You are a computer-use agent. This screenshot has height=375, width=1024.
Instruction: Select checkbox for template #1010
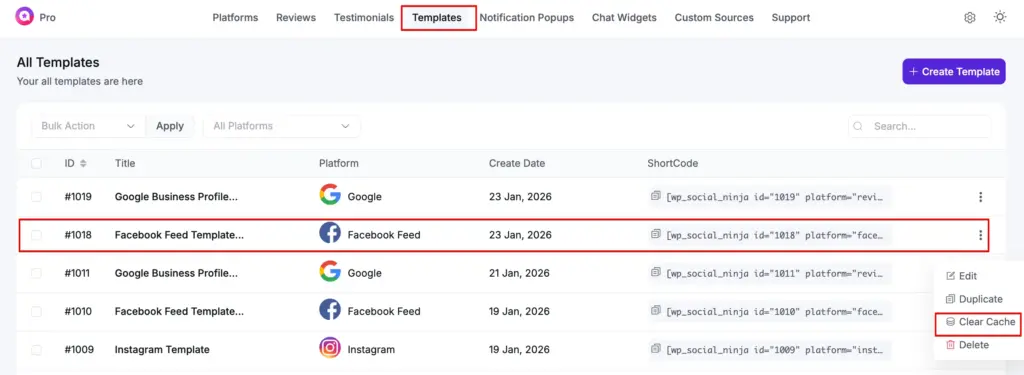pos(37,312)
